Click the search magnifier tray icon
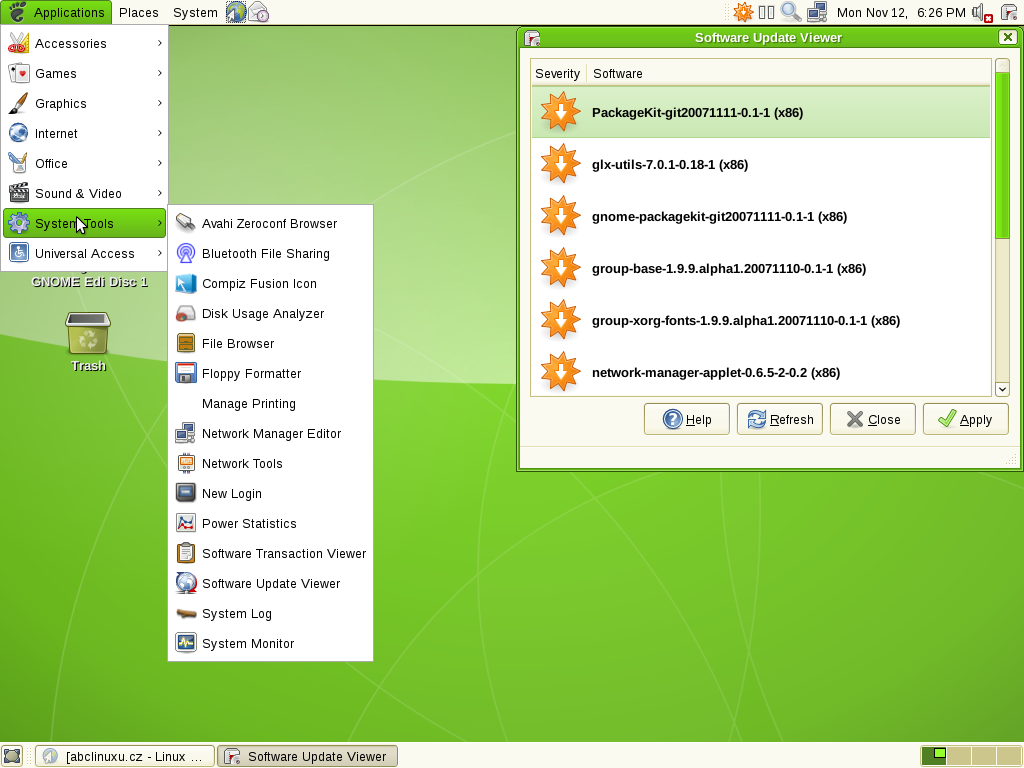Viewport: 1024px width, 768px height. click(x=791, y=12)
